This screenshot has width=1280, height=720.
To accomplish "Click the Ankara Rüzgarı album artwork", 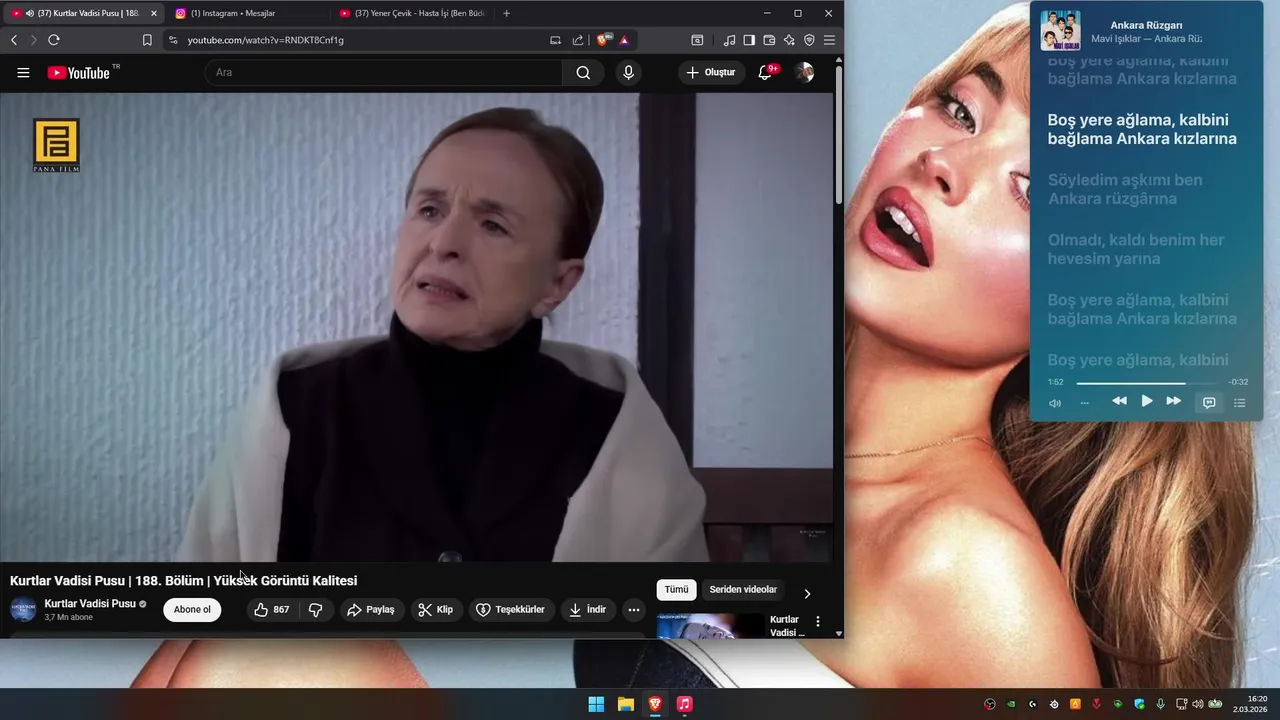I will [x=1060, y=30].
